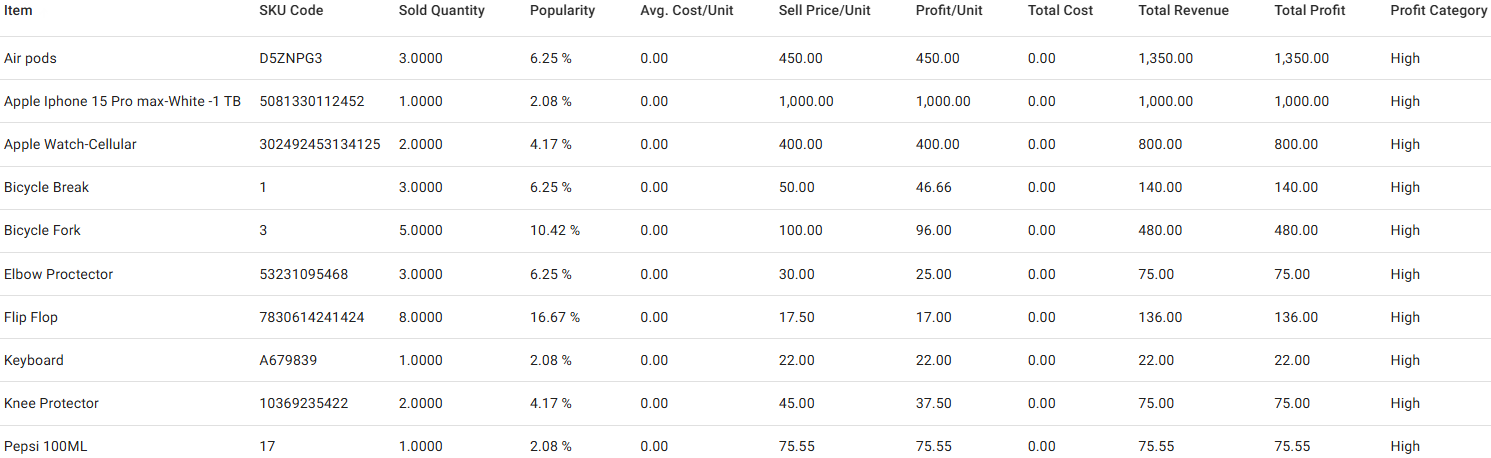Click the Elbow Proctector item name
This screenshot has width=1491, height=458.
pyautogui.click(x=58, y=274)
